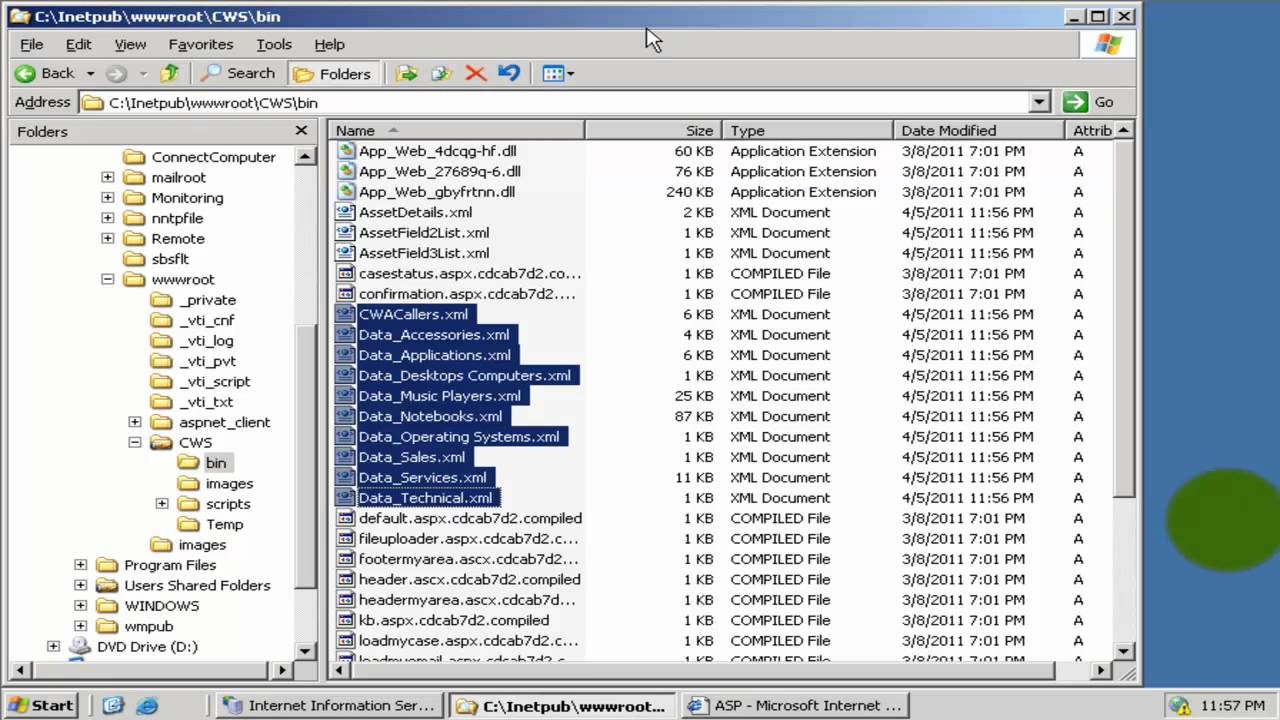1280x720 pixels.
Task: Switch to Internet Information Services taskbar button
Action: point(331,705)
